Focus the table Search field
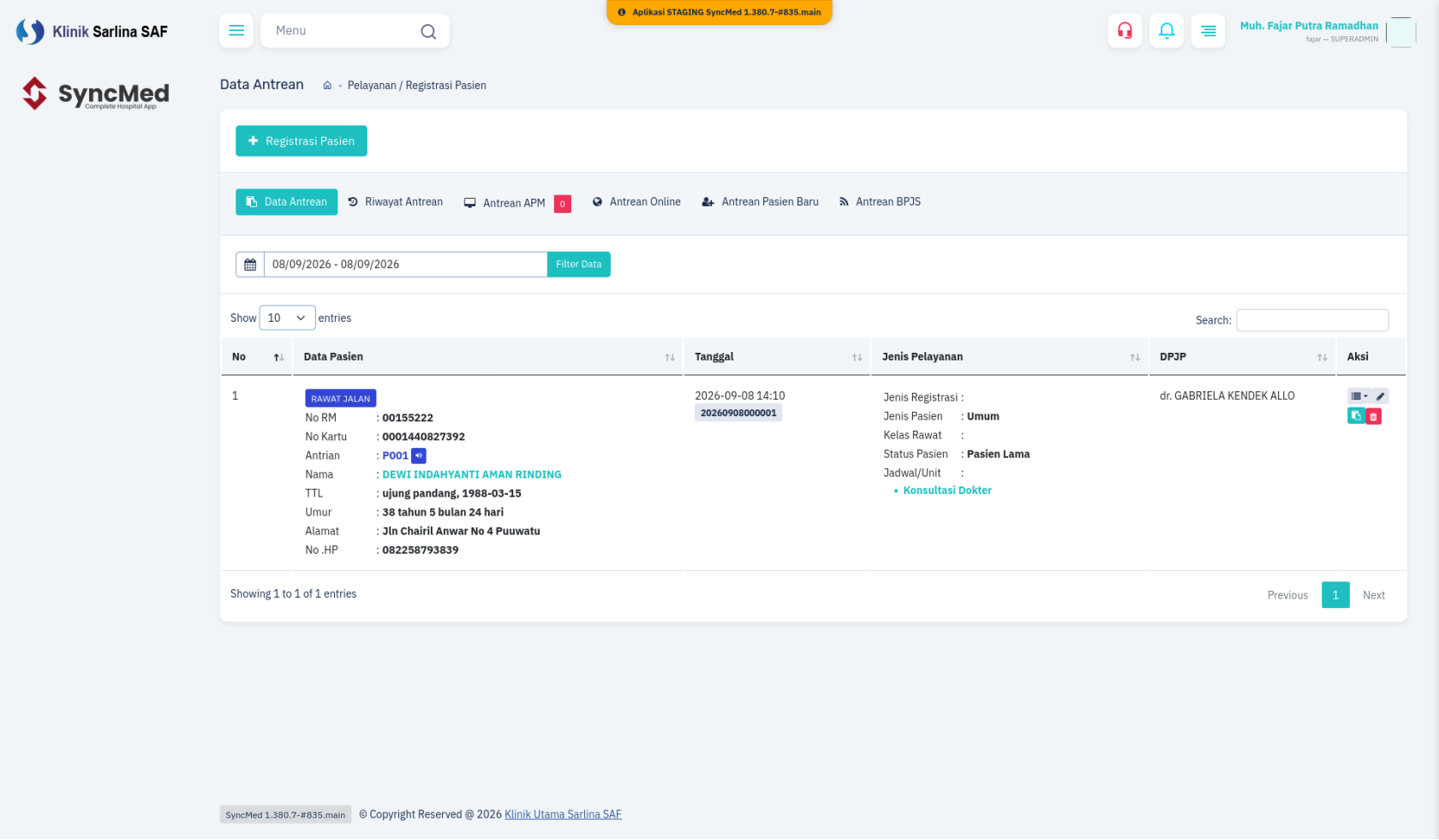 (x=1312, y=320)
